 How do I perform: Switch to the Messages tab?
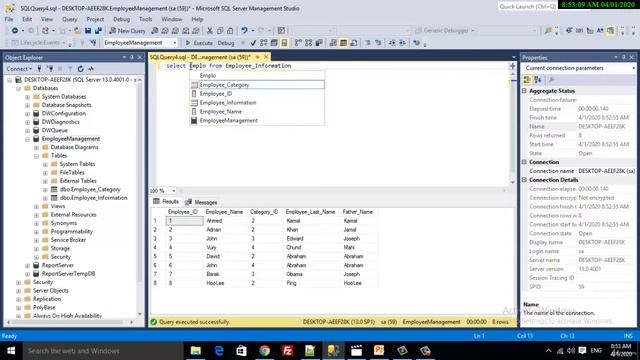(202, 202)
